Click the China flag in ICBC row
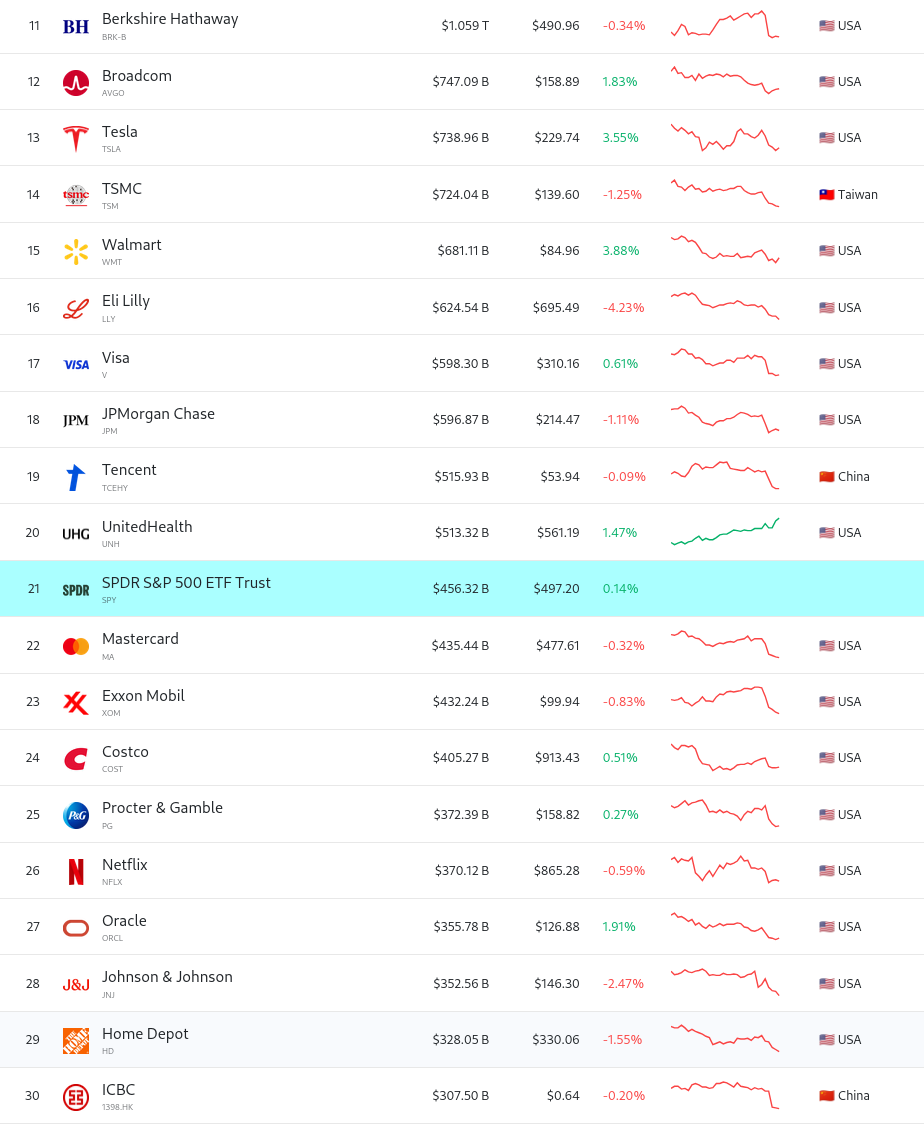 pyautogui.click(x=826, y=1095)
